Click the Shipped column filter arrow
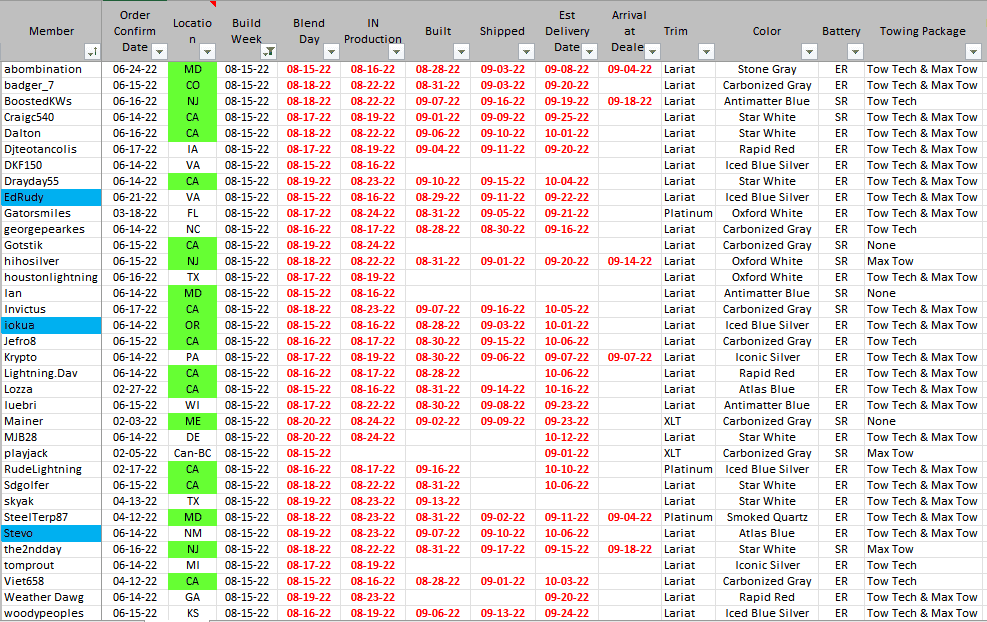 [526, 51]
